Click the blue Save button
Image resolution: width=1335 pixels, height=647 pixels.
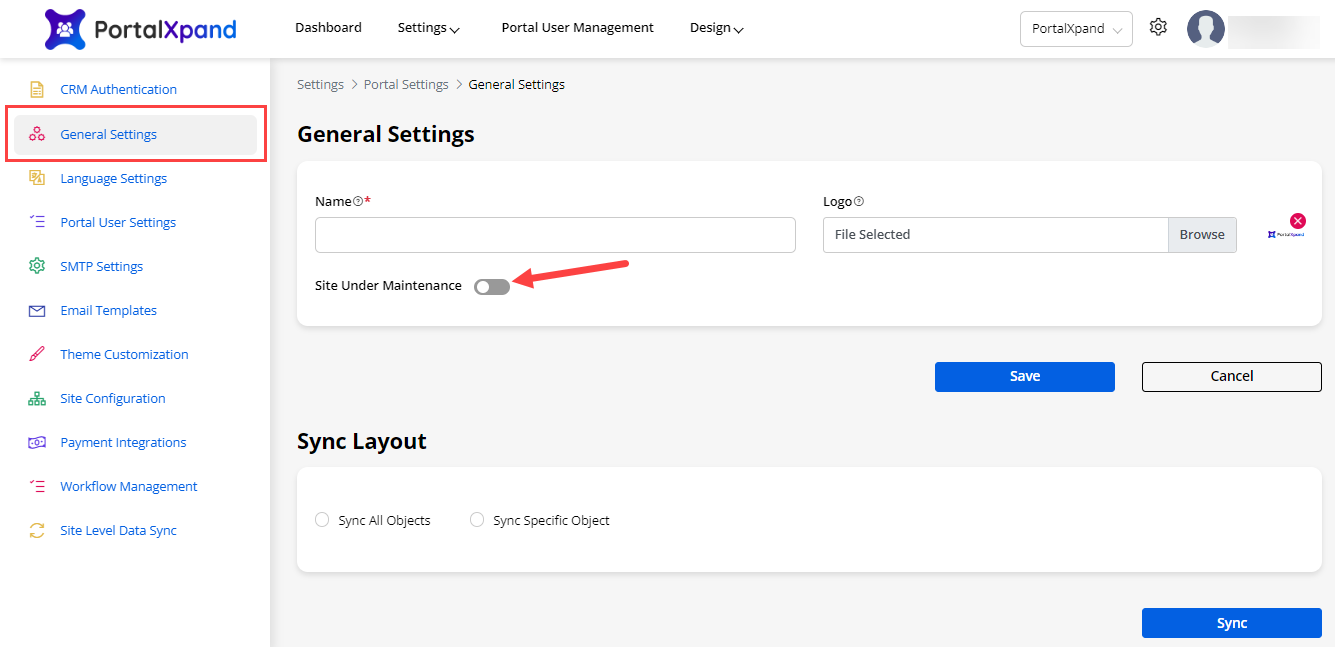[x=1024, y=377]
